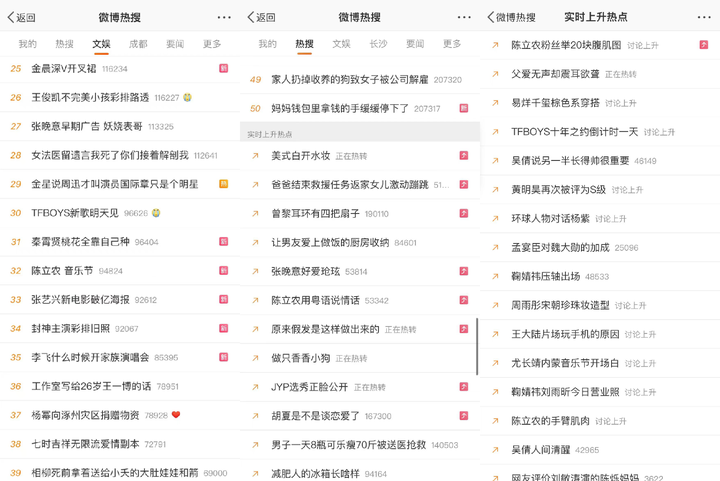Tap the rising badge beside 张晚意好爱玱玹

tap(464, 271)
